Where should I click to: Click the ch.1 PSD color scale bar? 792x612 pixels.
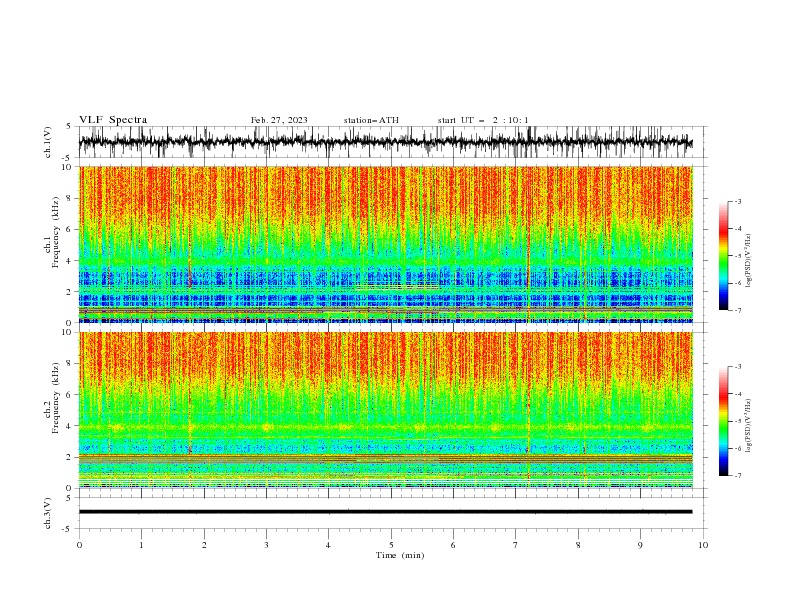[x=724, y=256]
